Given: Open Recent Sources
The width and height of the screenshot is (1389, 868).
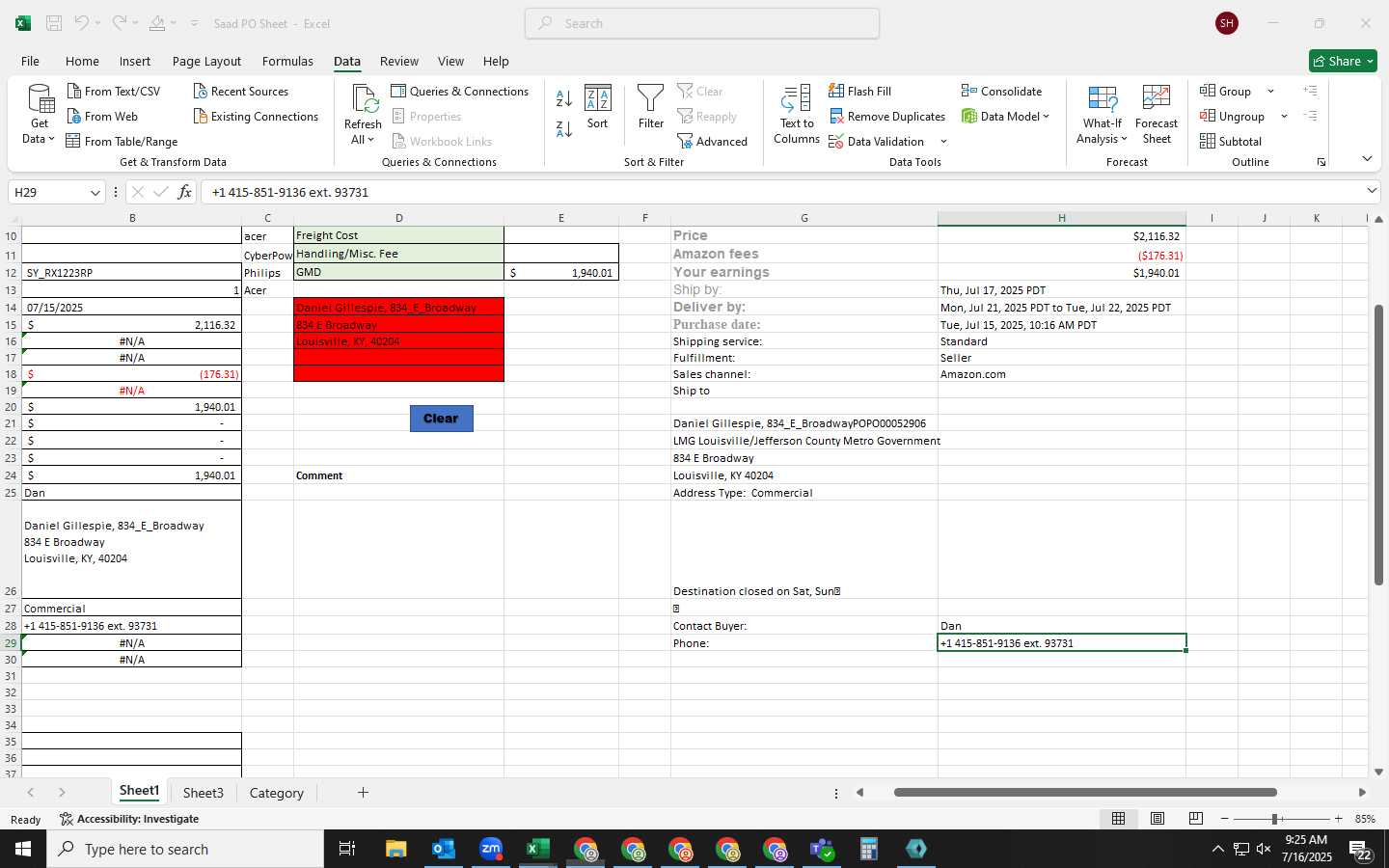Looking at the screenshot, I should coord(240,91).
